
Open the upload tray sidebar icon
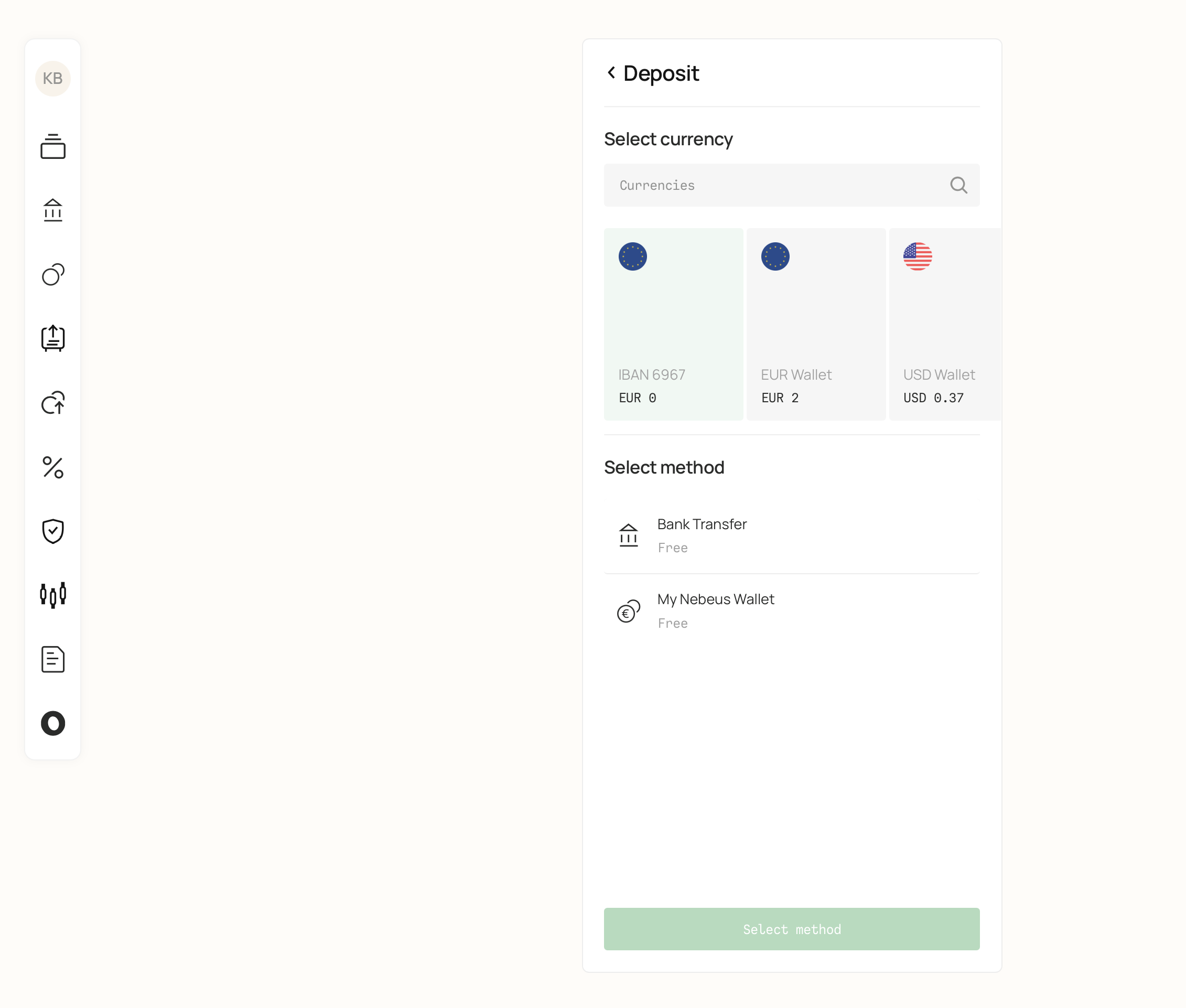click(x=52, y=338)
